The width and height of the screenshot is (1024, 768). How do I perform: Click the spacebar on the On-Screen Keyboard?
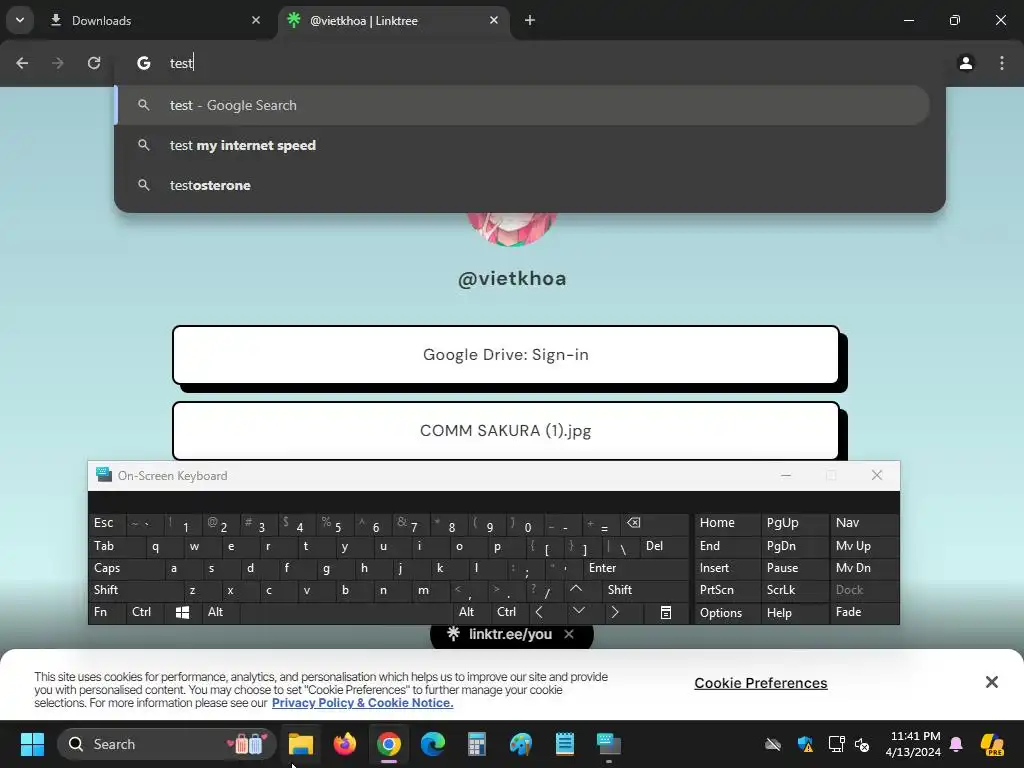click(x=347, y=613)
